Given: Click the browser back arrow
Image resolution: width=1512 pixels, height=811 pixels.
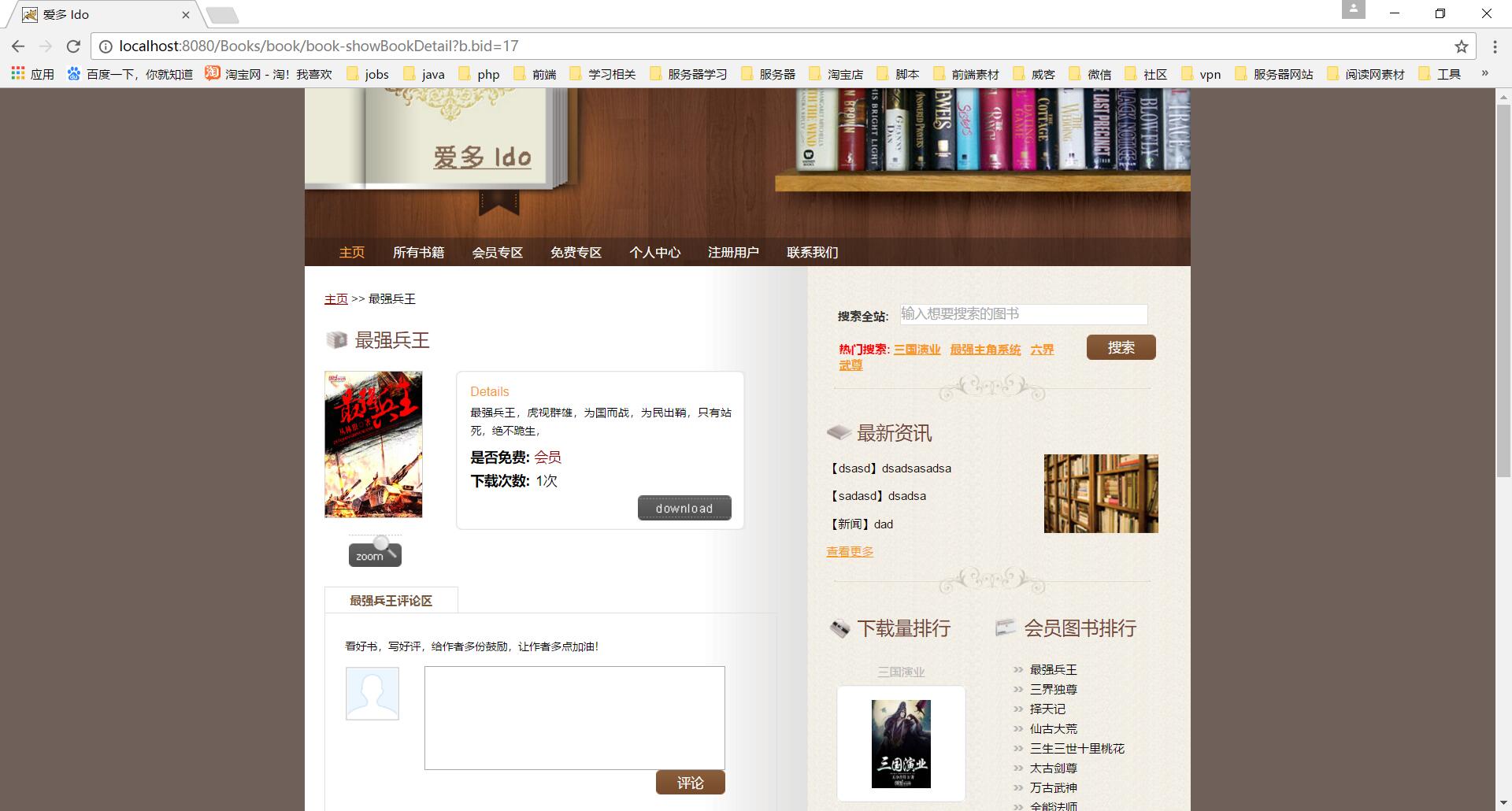Looking at the screenshot, I should point(18,46).
